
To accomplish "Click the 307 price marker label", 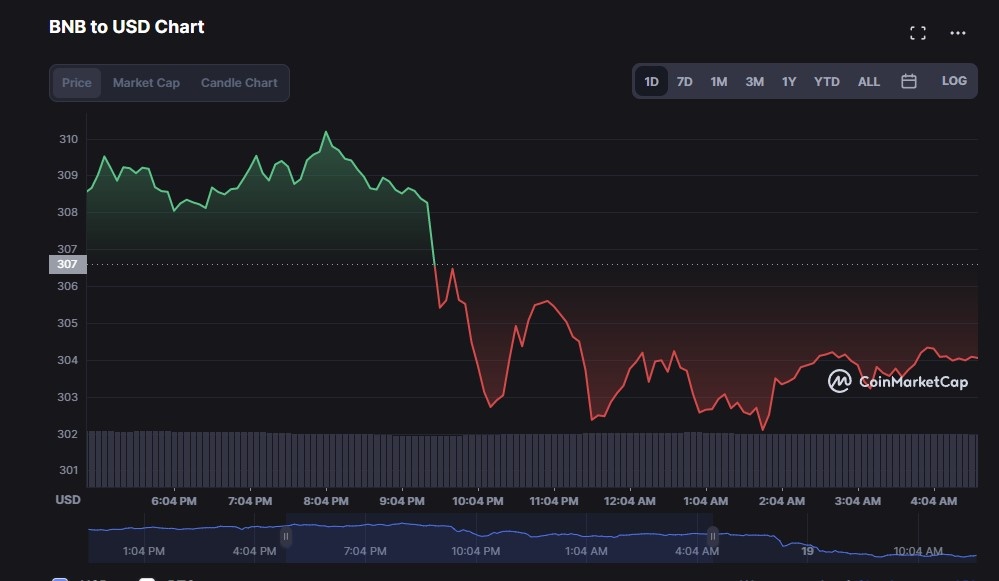I will pos(67,265).
